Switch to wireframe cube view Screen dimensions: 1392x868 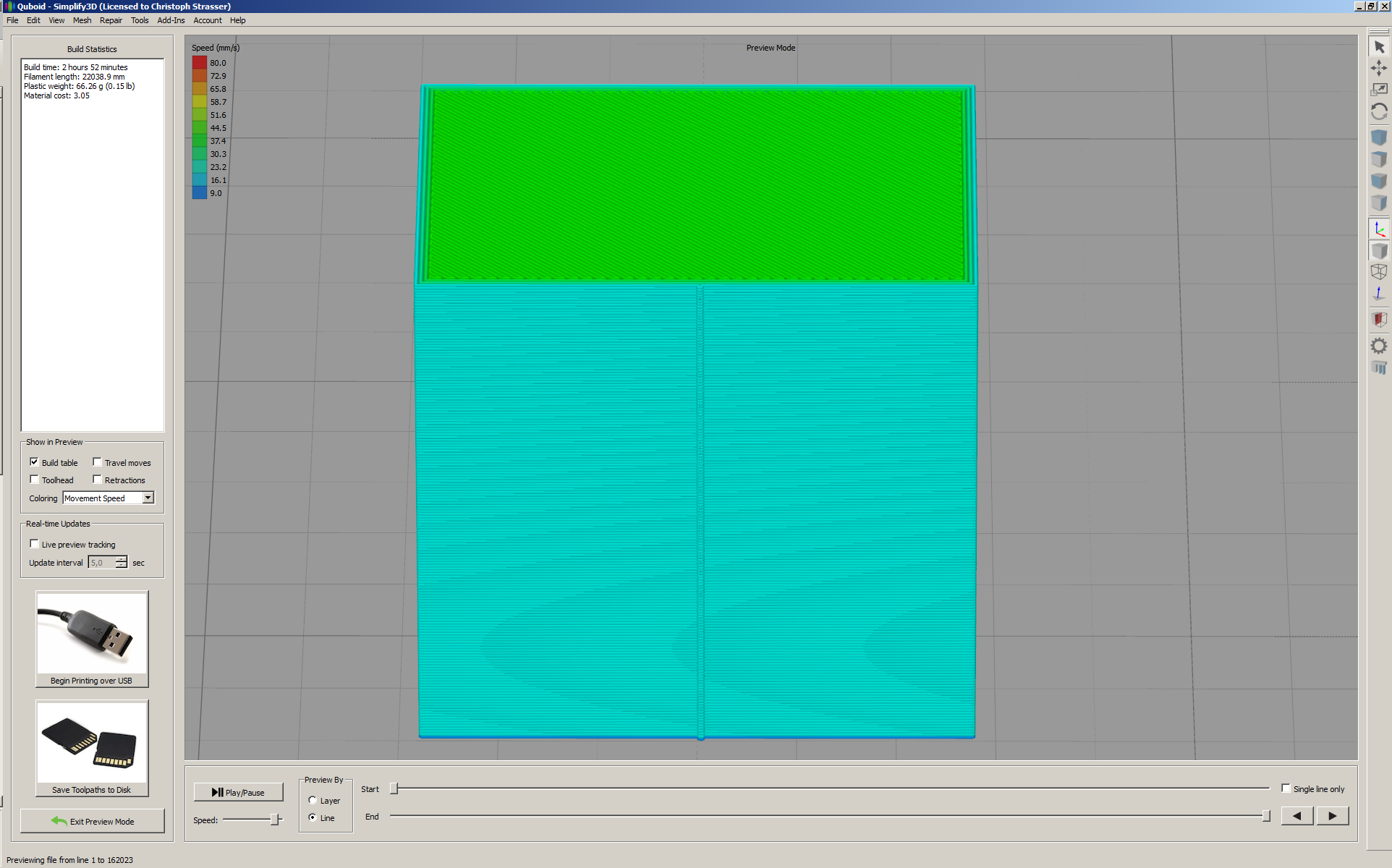click(1379, 272)
